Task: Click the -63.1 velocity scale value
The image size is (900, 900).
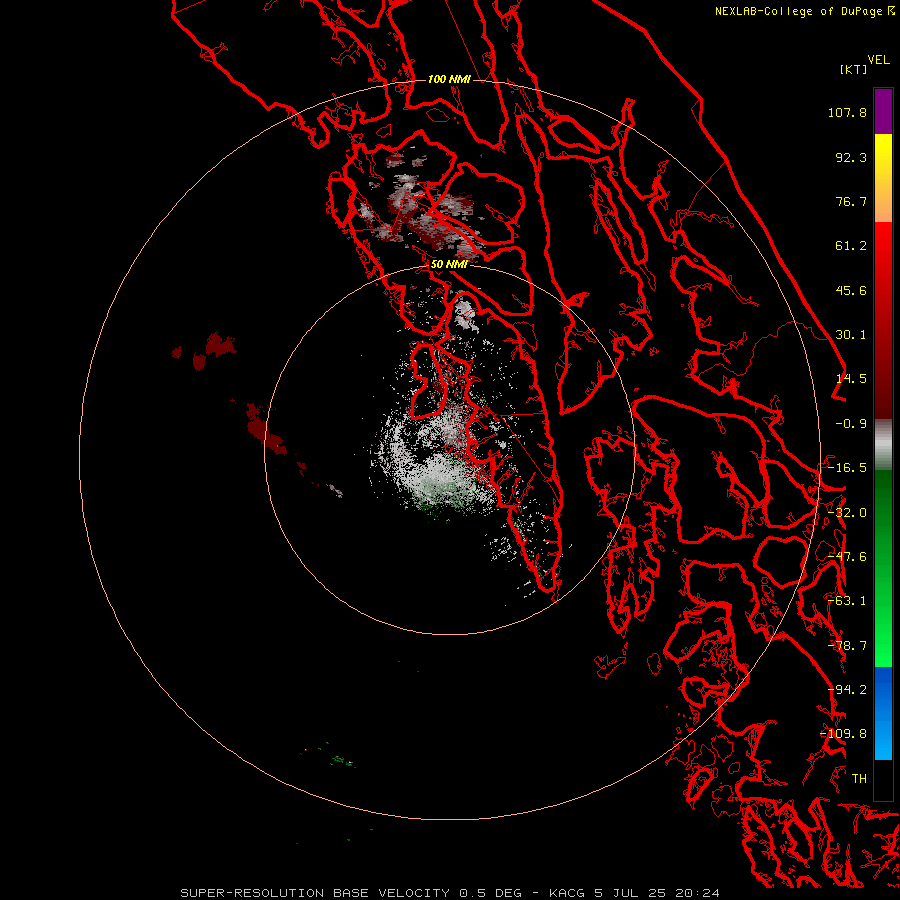Action: click(847, 601)
